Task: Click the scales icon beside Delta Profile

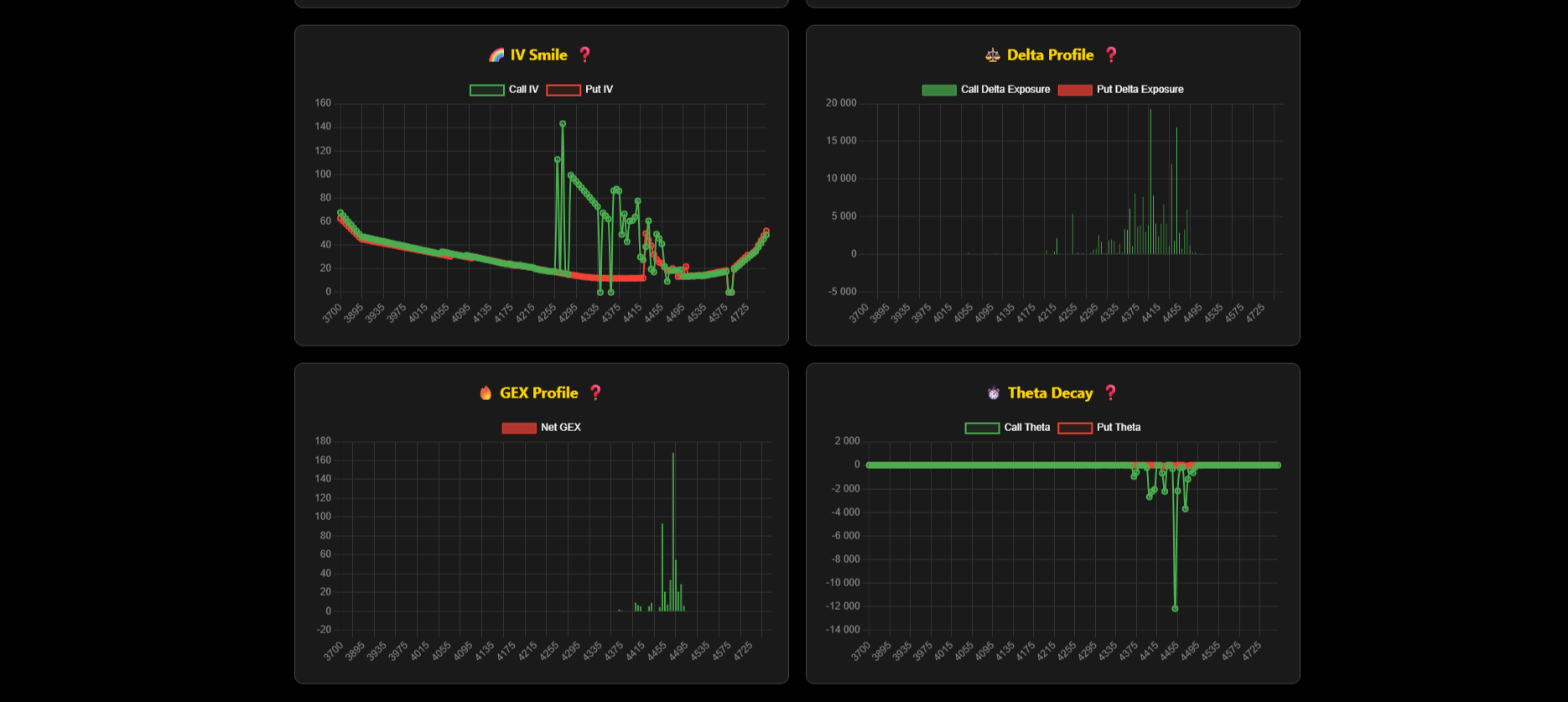Action: click(993, 55)
